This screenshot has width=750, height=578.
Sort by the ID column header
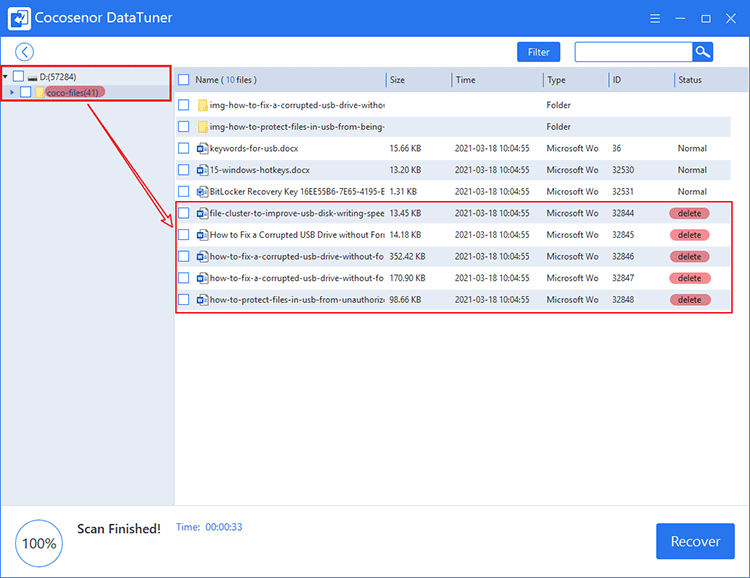tap(617, 80)
